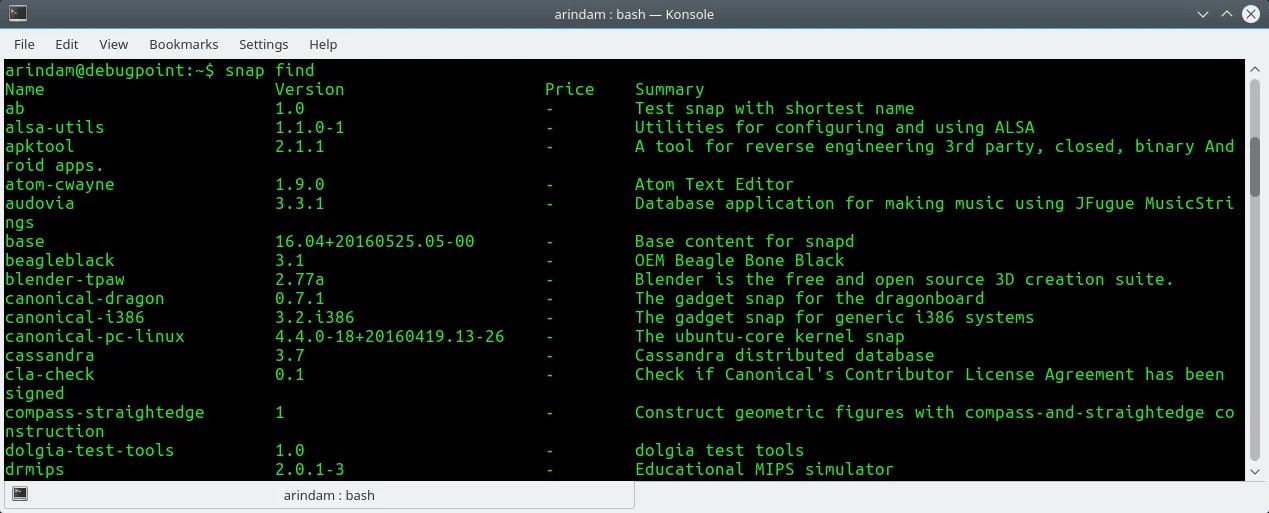Image resolution: width=1269 pixels, height=513 pixels.
Task: Open the Help menu
Action: 323,44
